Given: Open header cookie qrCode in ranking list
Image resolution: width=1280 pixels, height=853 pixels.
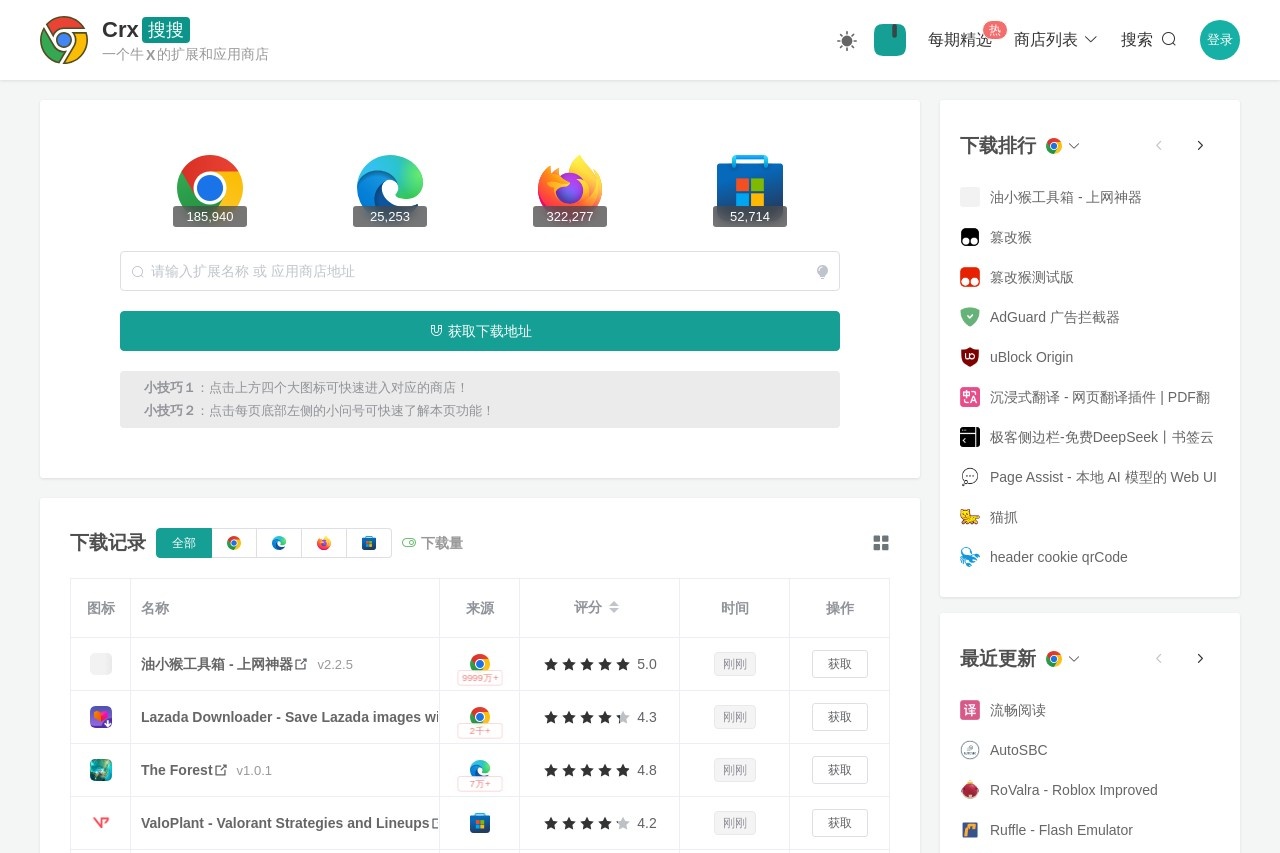Looking at the screenshot, I should point(1059,557).
